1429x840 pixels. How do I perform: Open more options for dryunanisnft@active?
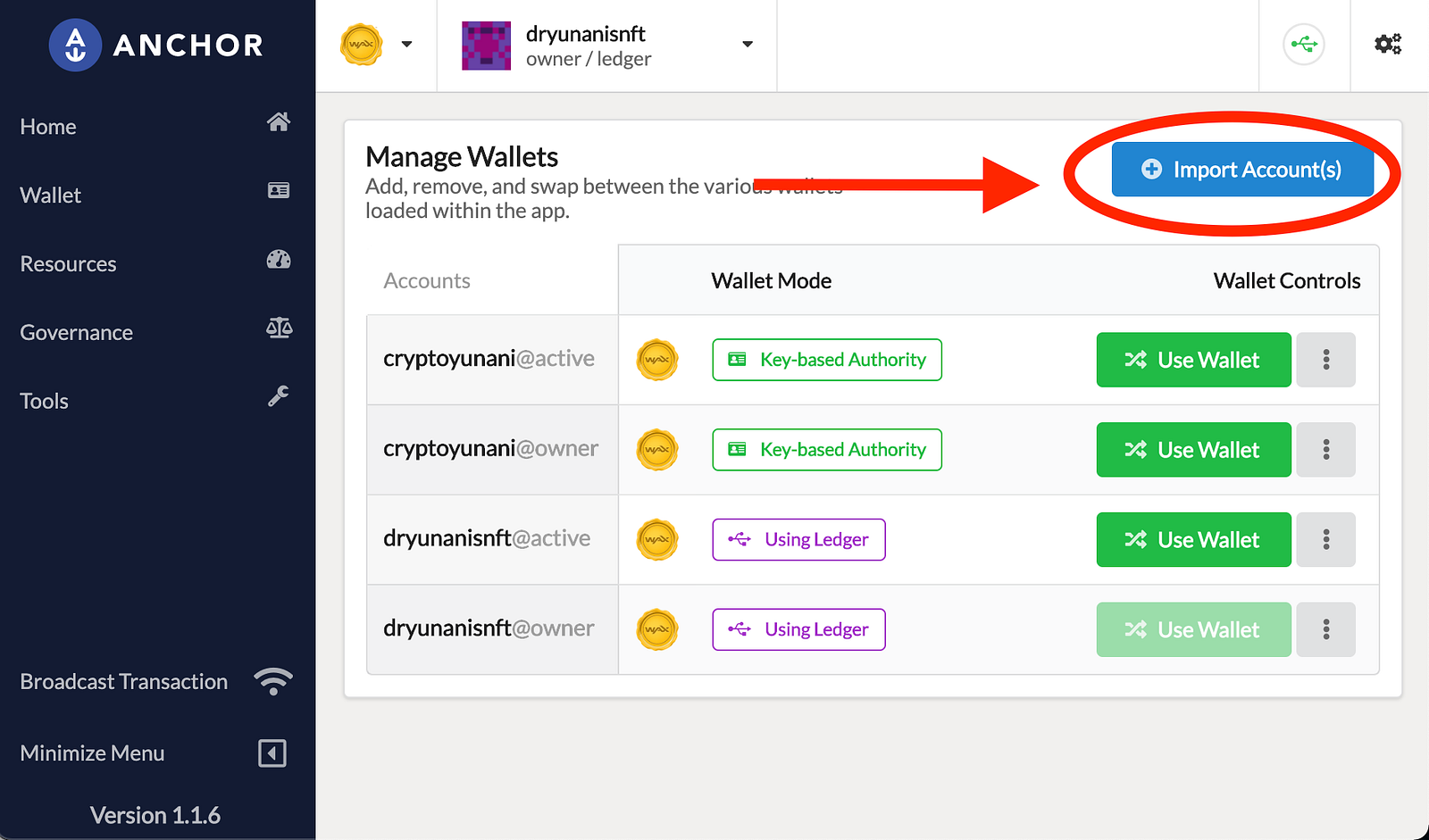(x=1325, y=539)
